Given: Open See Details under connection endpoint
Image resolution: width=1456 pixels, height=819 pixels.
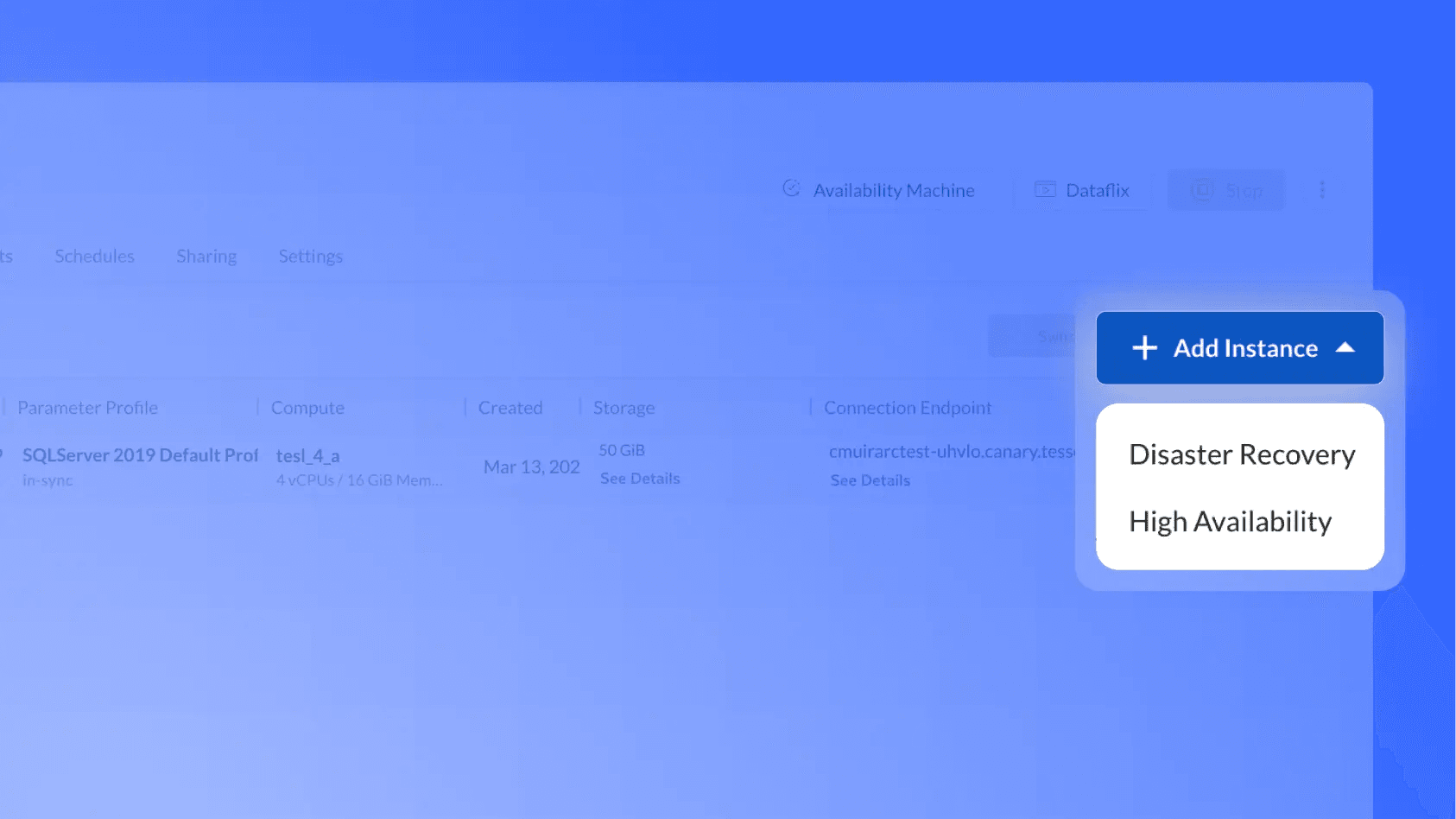Looking at the screenshot, I should tap(870, 480).
